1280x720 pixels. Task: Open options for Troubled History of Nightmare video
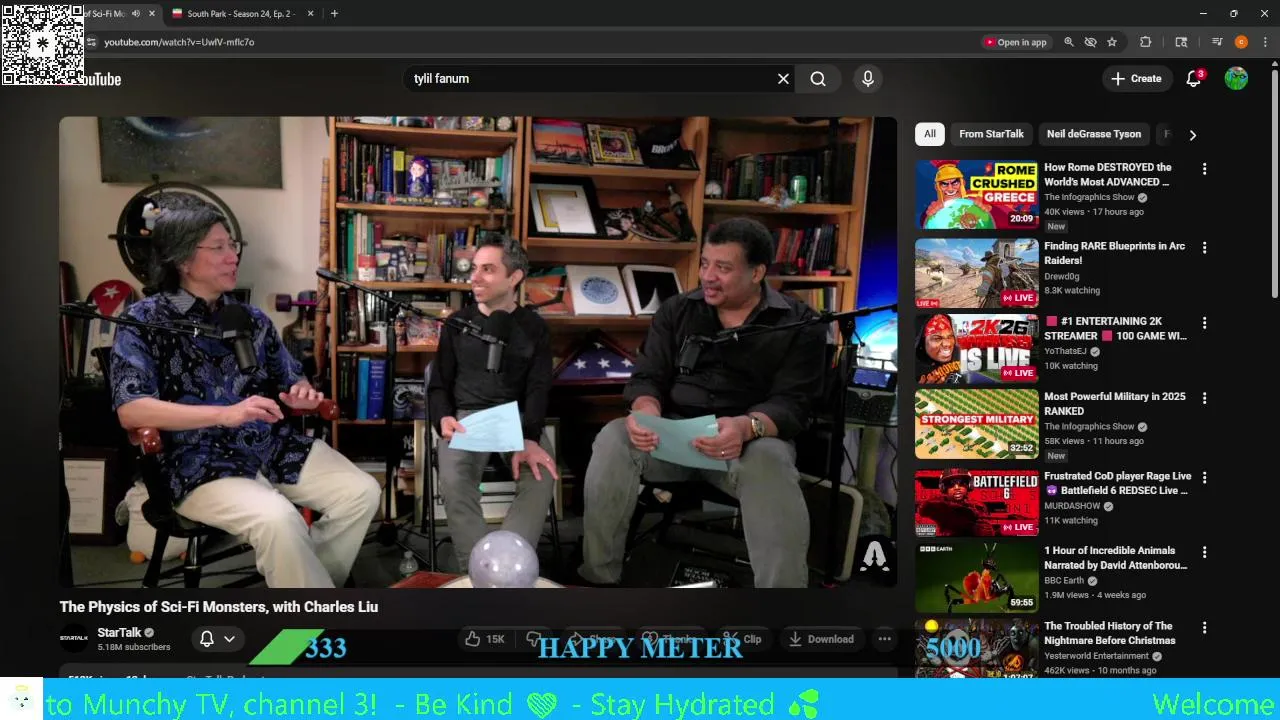pyautogui.click(x=1204, y=628)
